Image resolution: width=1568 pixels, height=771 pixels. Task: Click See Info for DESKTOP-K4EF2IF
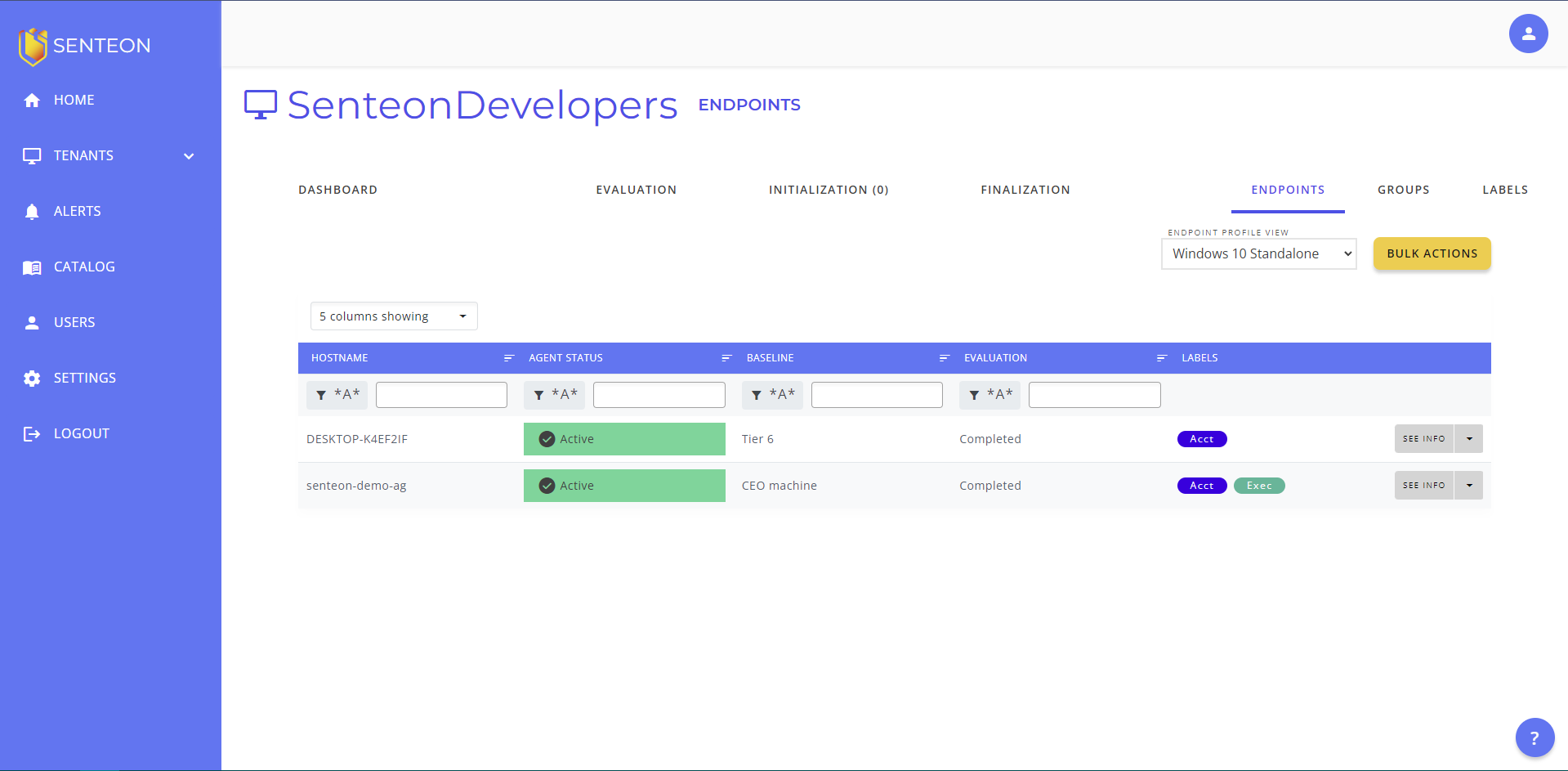1423,439
